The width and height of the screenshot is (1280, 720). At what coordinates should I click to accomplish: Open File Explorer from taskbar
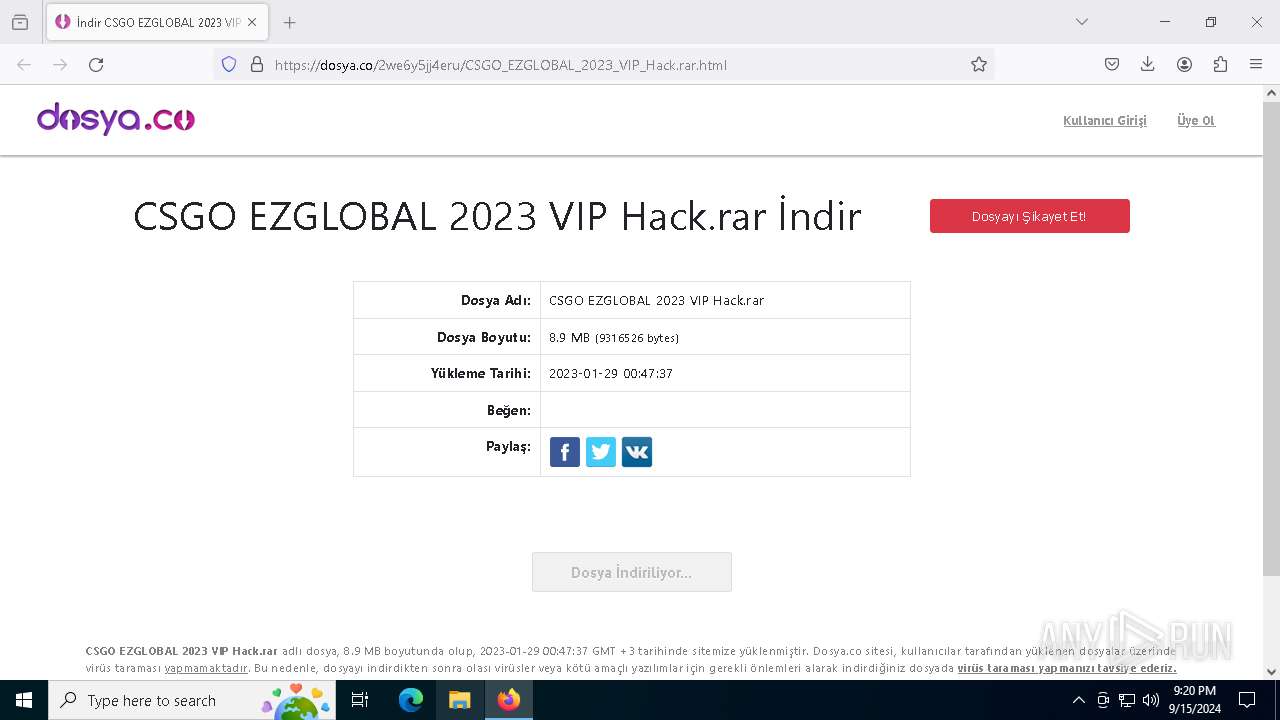459,700
